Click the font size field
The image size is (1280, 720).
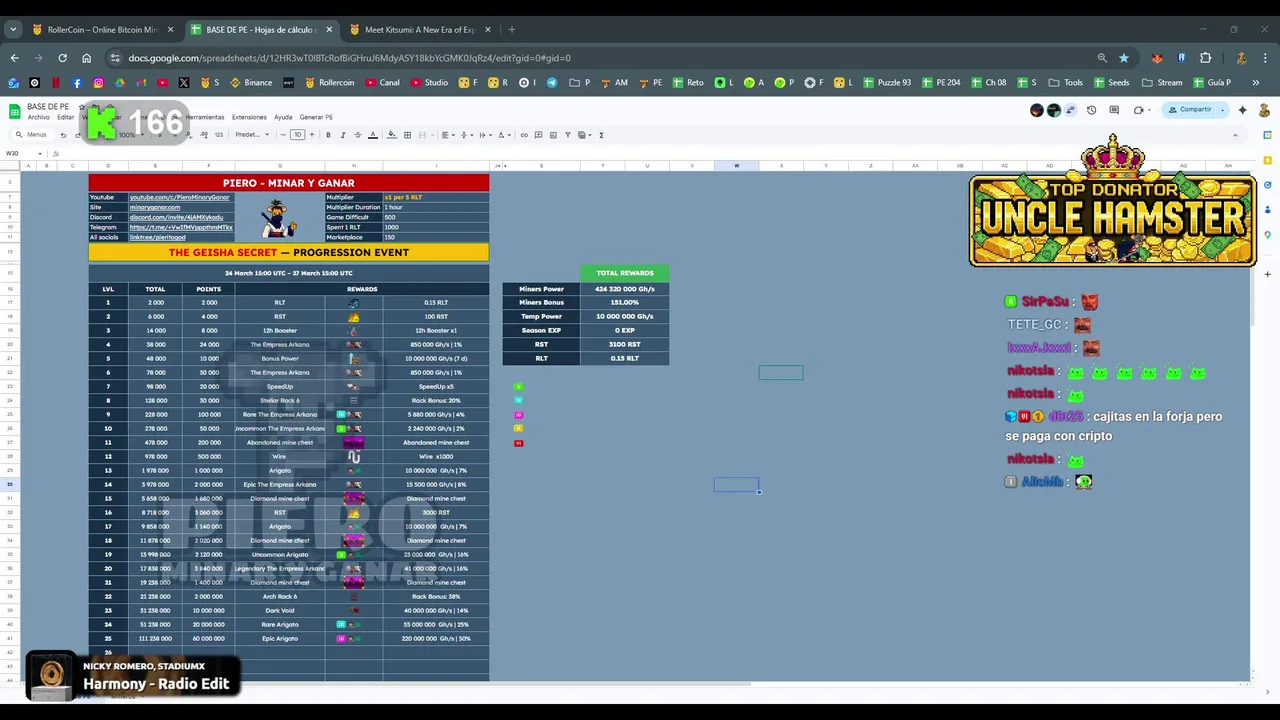(297, 135)
